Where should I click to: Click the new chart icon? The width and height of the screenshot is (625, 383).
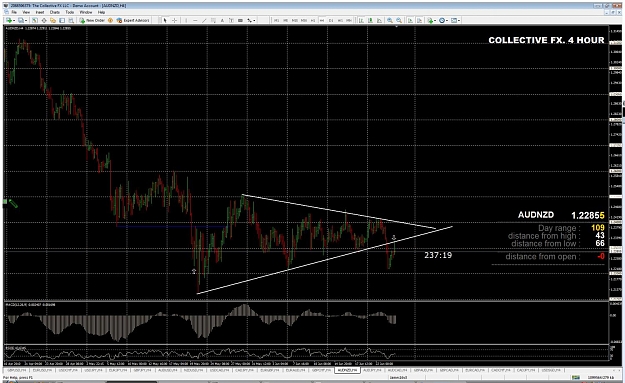point(8,20)
